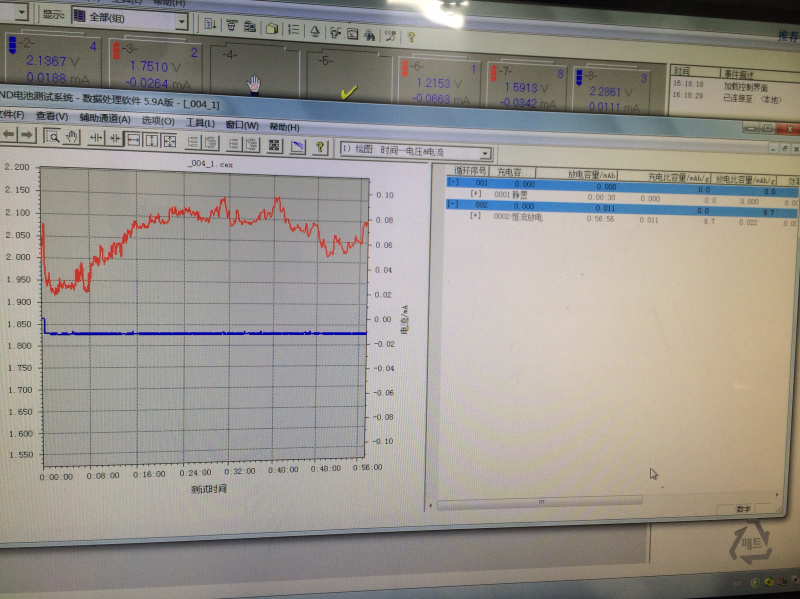800x599 pixels.
Task: Click the 循环序号 column header
Action: tap(470, 170)
